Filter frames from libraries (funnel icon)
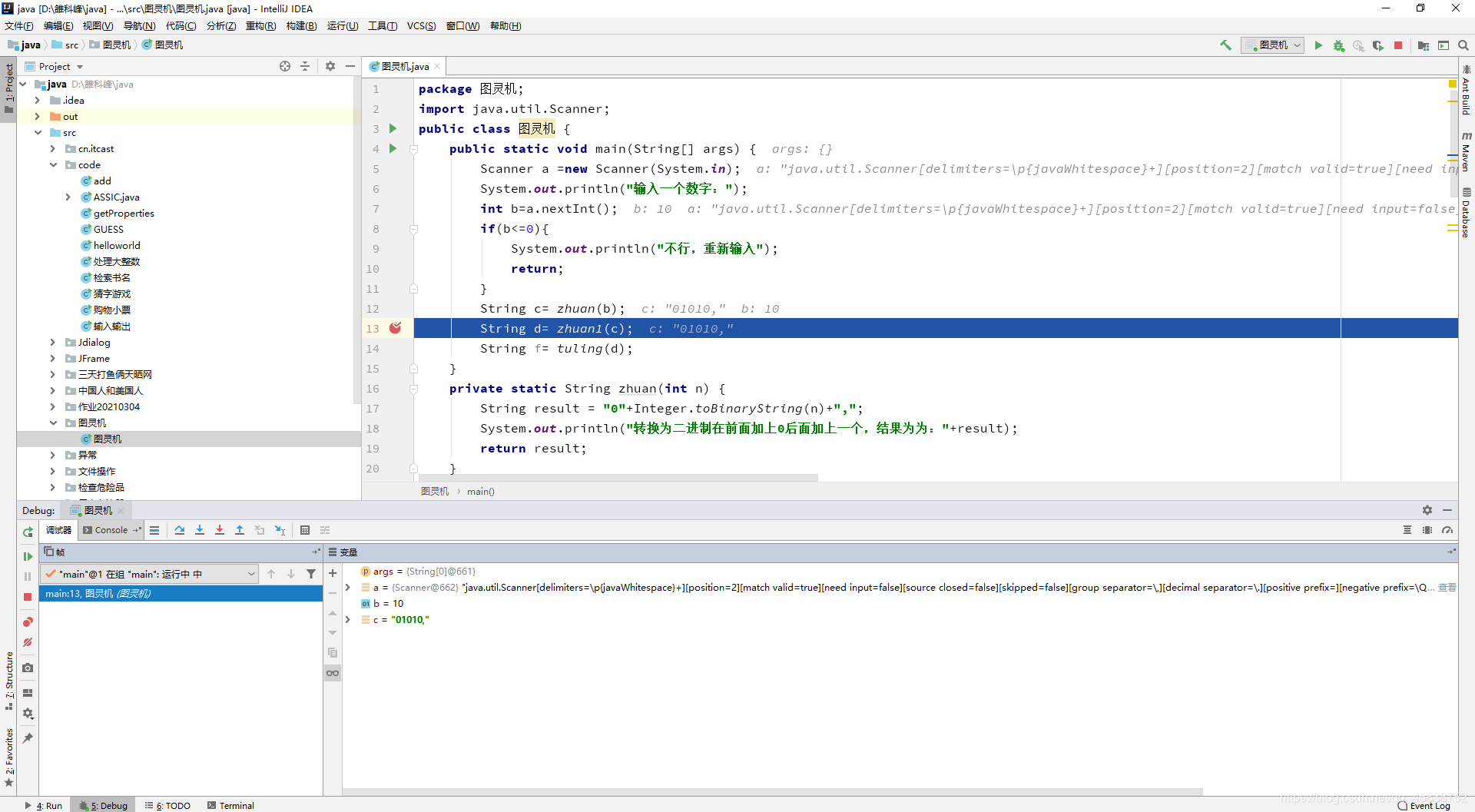This screenshot has width=1475, height=812. point(311,574)
